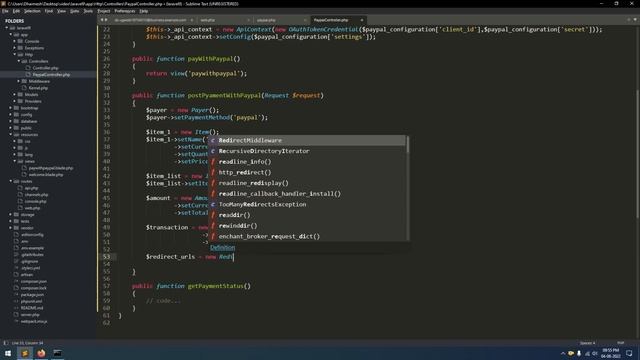Open webpack.mix.js in sidebar
Viewport: 640px width, 360px height.
34,321
